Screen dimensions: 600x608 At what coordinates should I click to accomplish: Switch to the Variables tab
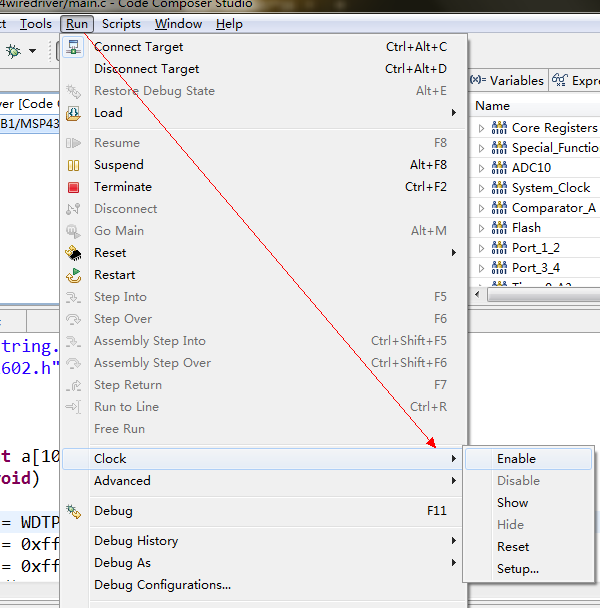coord(507,80)
